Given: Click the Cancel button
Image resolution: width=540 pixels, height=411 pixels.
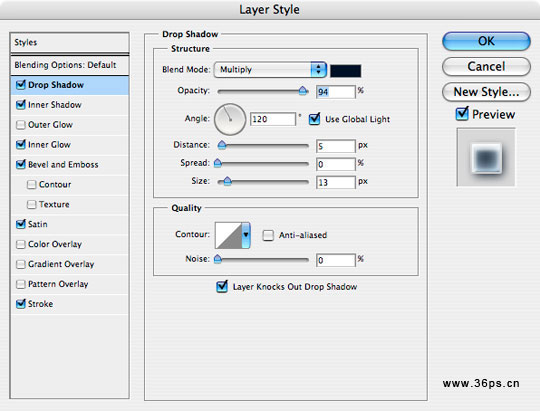Looking at the screenshot, I should 486,66.
